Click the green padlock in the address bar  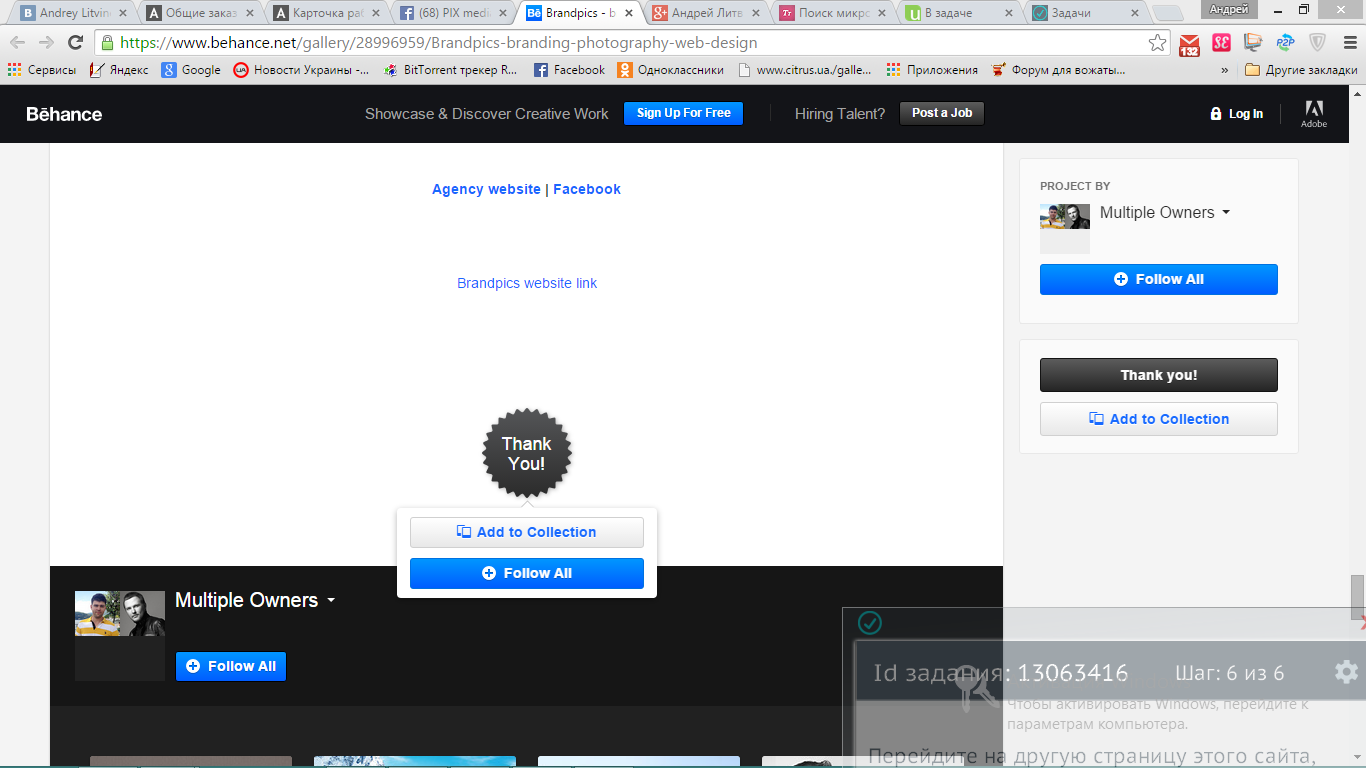(x=107, y=43)
